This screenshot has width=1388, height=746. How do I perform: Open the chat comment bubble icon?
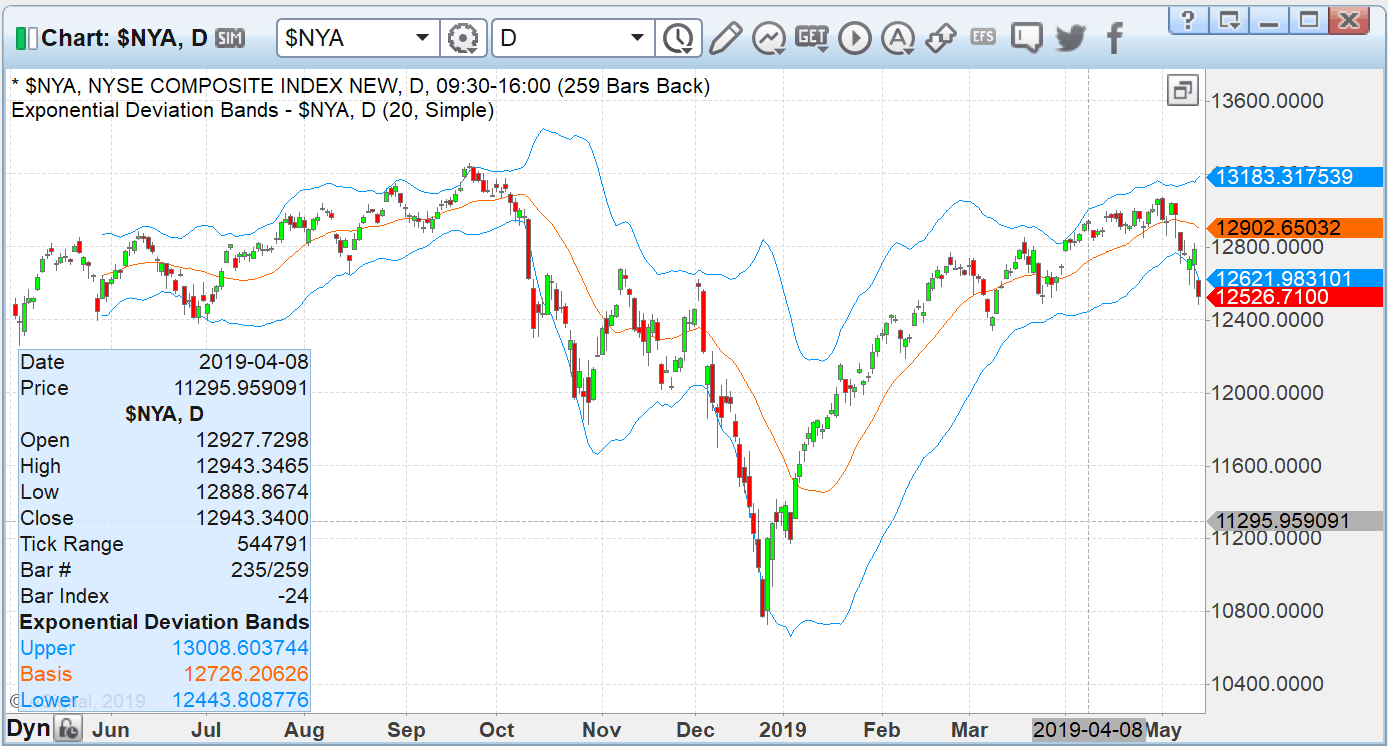(1026, 39)
